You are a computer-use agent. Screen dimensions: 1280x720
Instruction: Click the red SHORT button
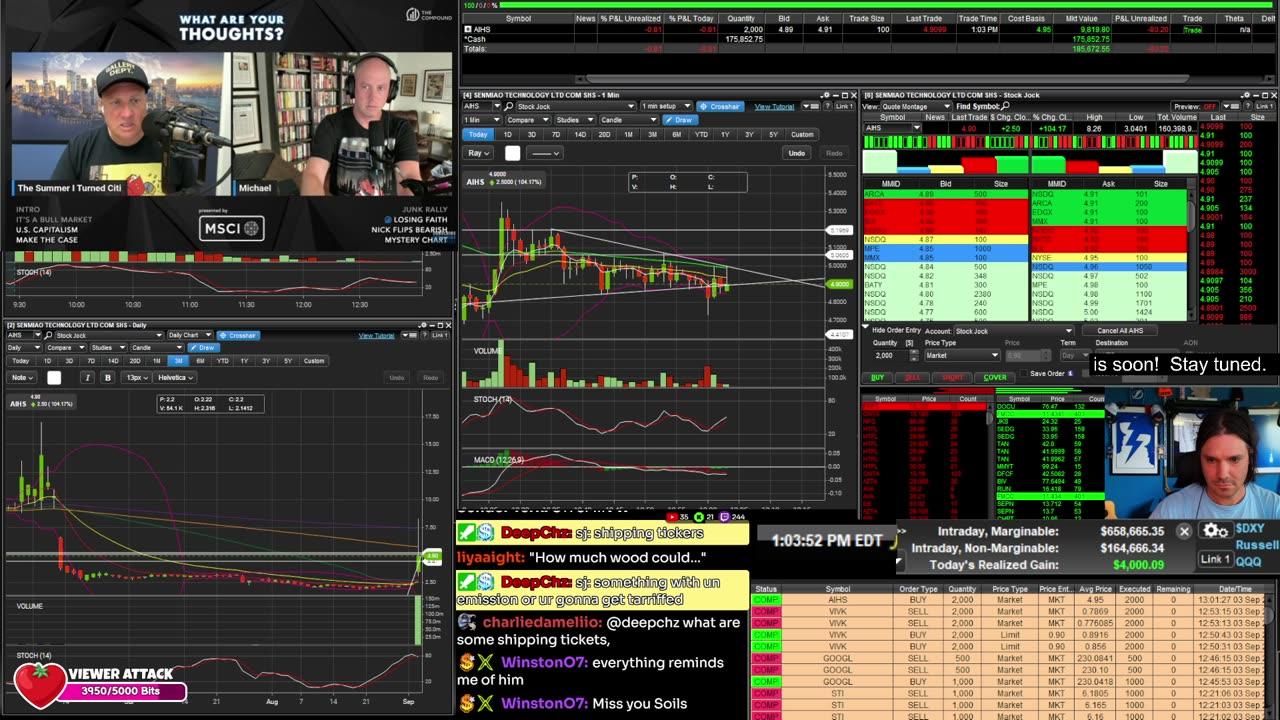click(952, 378)
